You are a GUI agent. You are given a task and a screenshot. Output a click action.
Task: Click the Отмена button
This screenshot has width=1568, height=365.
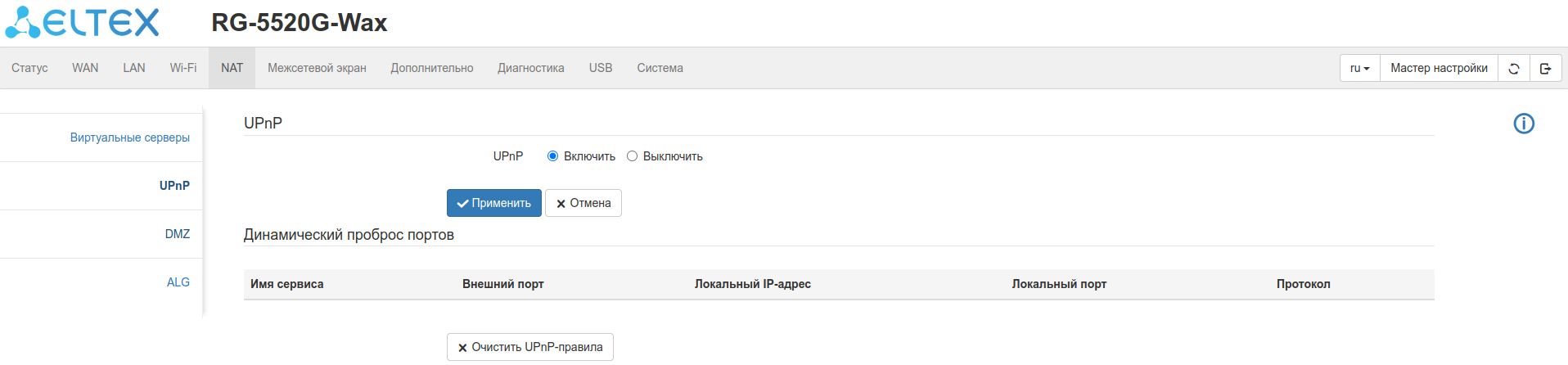pyautogui.click(x=583, y=203)
